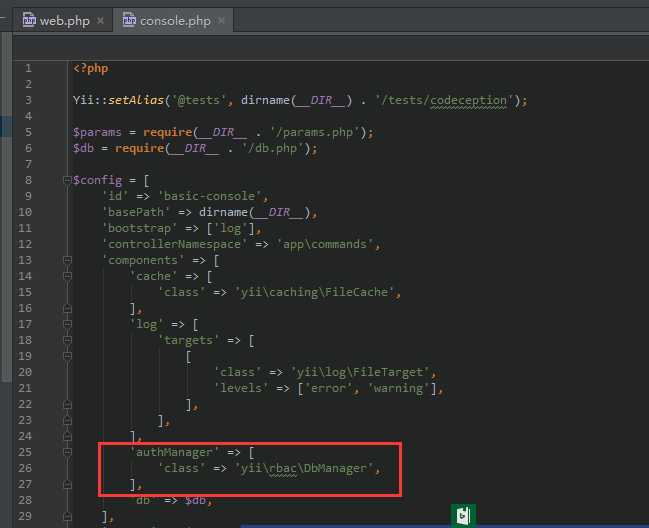Click the 'controllerNamespace' key
Screen dimensions: 649x528
click(x=174, y=244)
